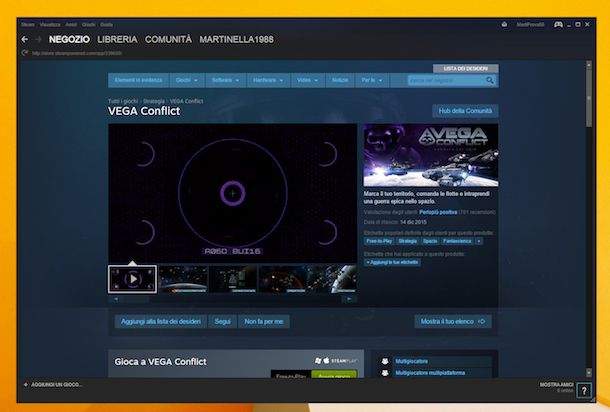This screenshot has width=610, height=412.
Task: Select the fifth planet screenshot thumbnail
Action: click(333, 279)
